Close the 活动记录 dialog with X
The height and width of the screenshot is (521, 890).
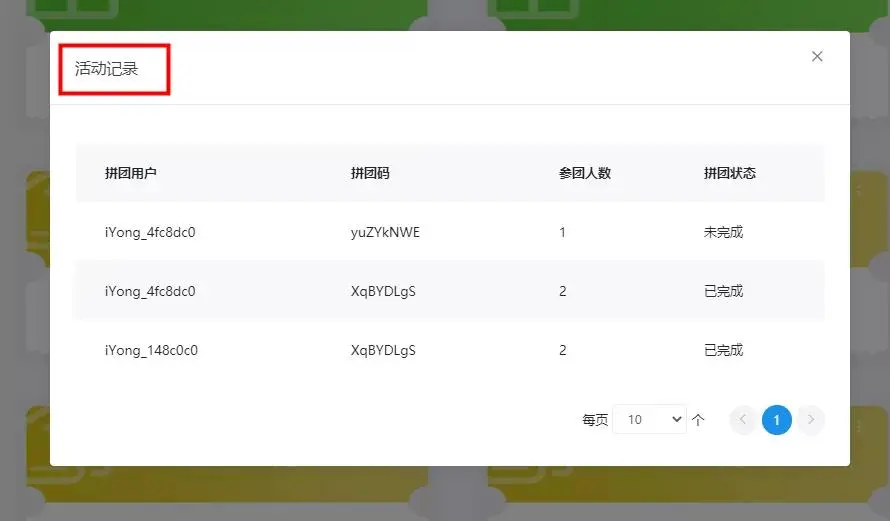[817, 57]
